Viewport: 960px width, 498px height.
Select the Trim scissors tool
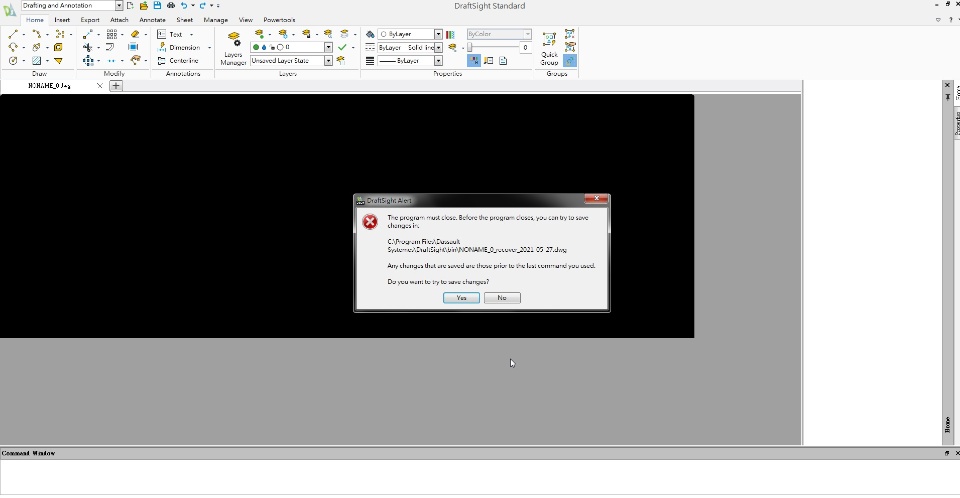(88, 47)
